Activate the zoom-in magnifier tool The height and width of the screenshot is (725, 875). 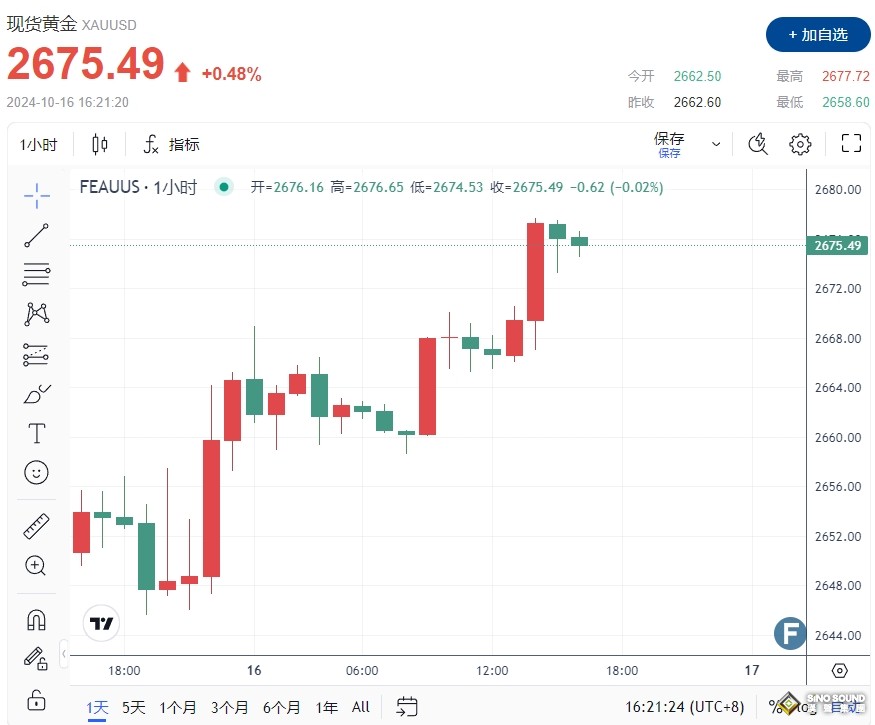36,565
